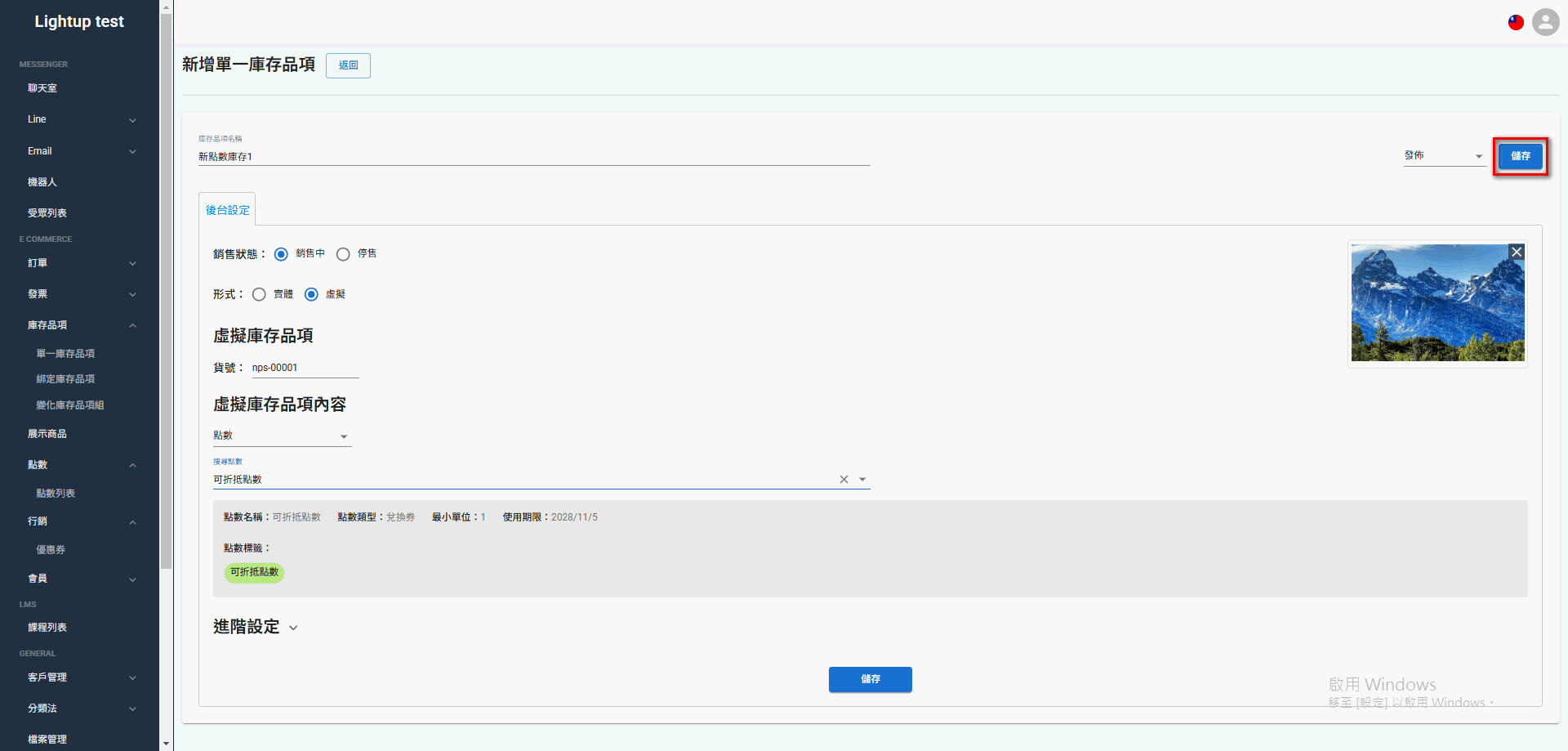Image resolution: width=1568 pixels, height=751 pixels.
Task: Click the mountain product image thumbnail
Action: pyautogui.click(x=1437, y=302)
